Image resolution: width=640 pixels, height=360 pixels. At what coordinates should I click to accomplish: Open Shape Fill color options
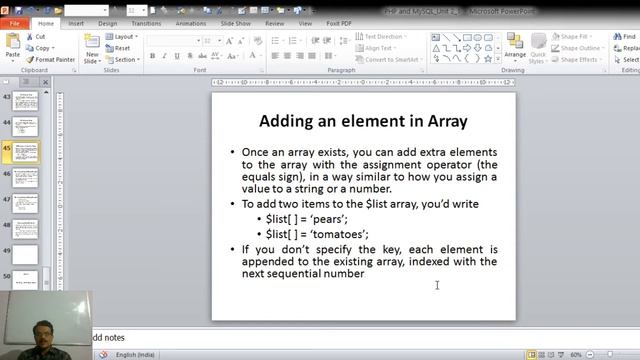point(572,37)
